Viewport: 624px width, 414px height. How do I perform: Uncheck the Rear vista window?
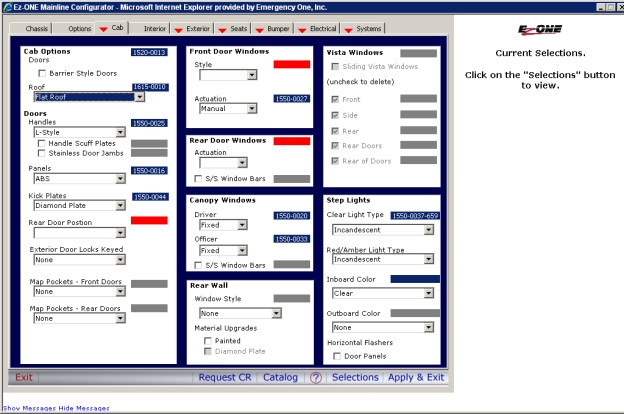[335, 131]
